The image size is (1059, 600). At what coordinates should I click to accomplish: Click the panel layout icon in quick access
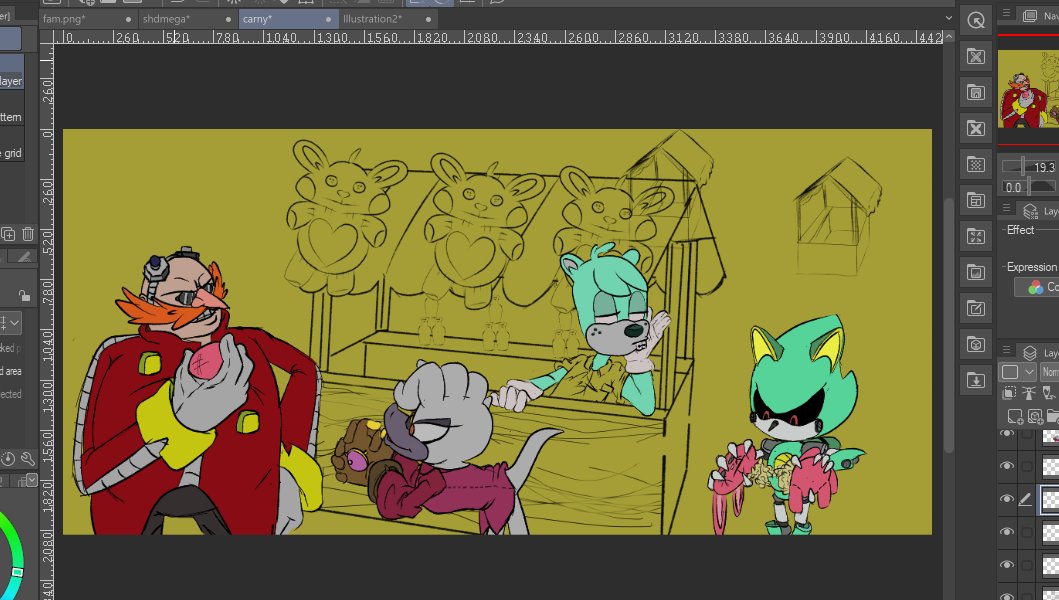975,200
